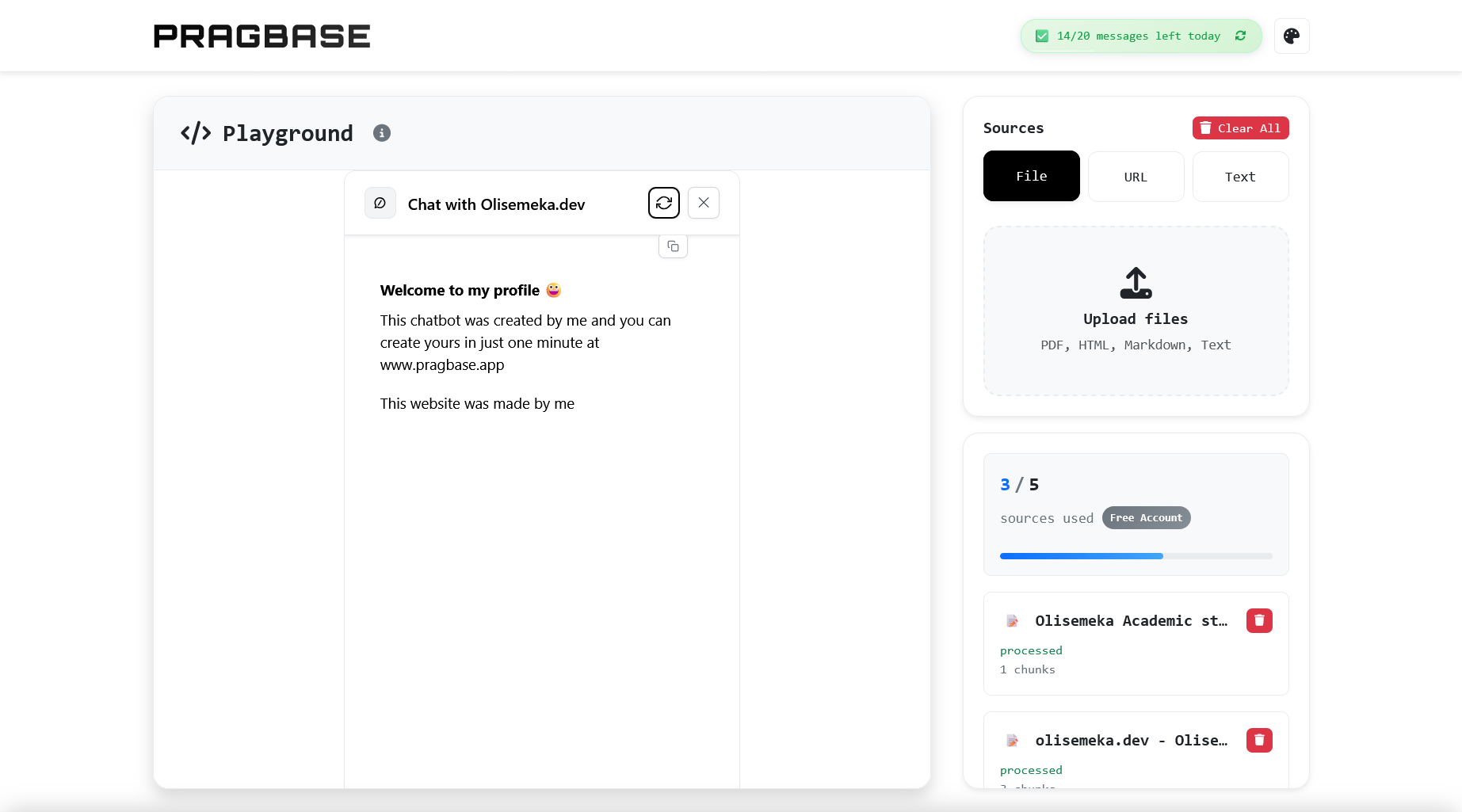Click the Playground code brackets icon
The width and height of the screenshot is (1462, 812).
(196, 133)
